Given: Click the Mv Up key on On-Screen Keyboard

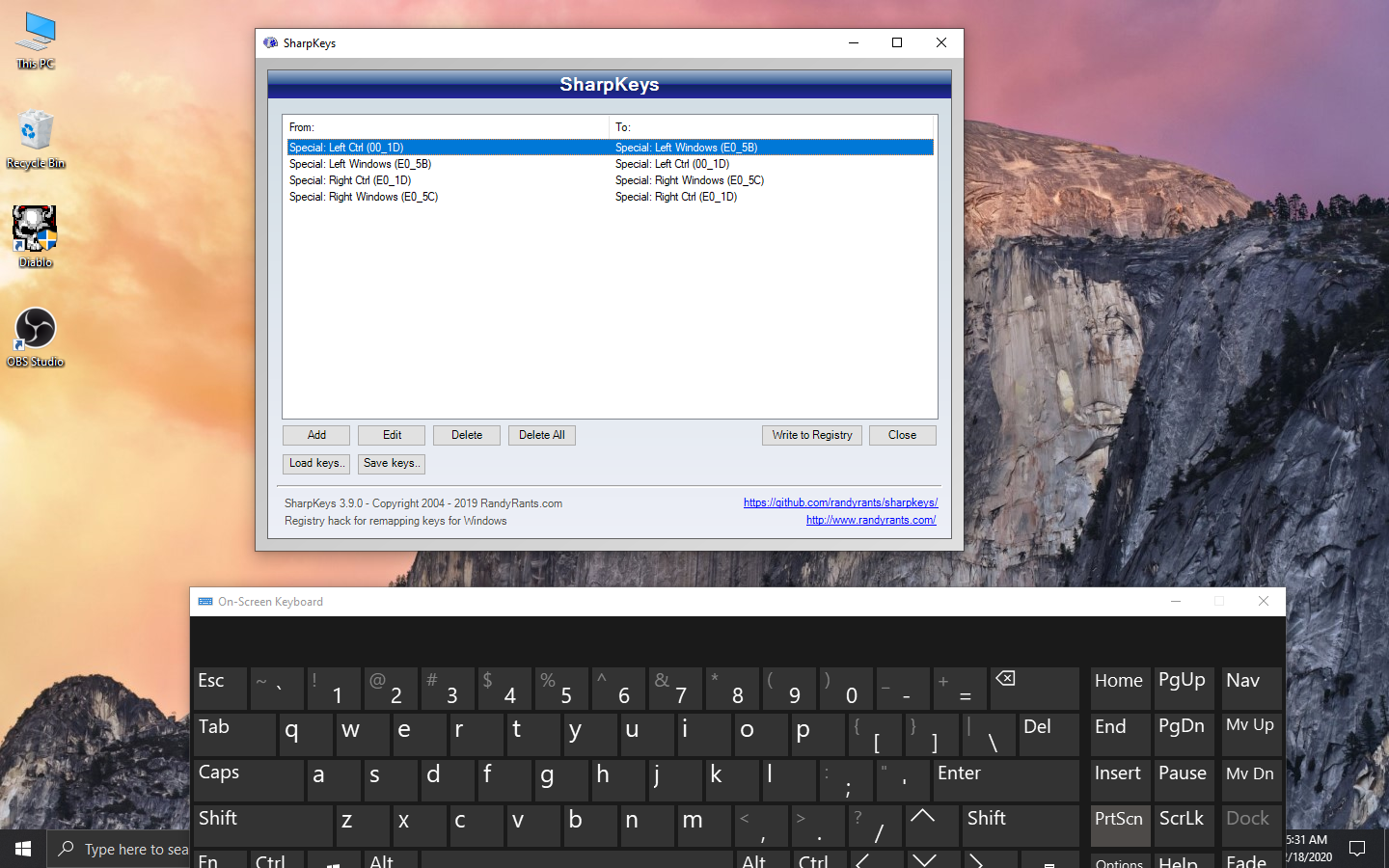Looking at the screenshot, I should click(1252, 734).
